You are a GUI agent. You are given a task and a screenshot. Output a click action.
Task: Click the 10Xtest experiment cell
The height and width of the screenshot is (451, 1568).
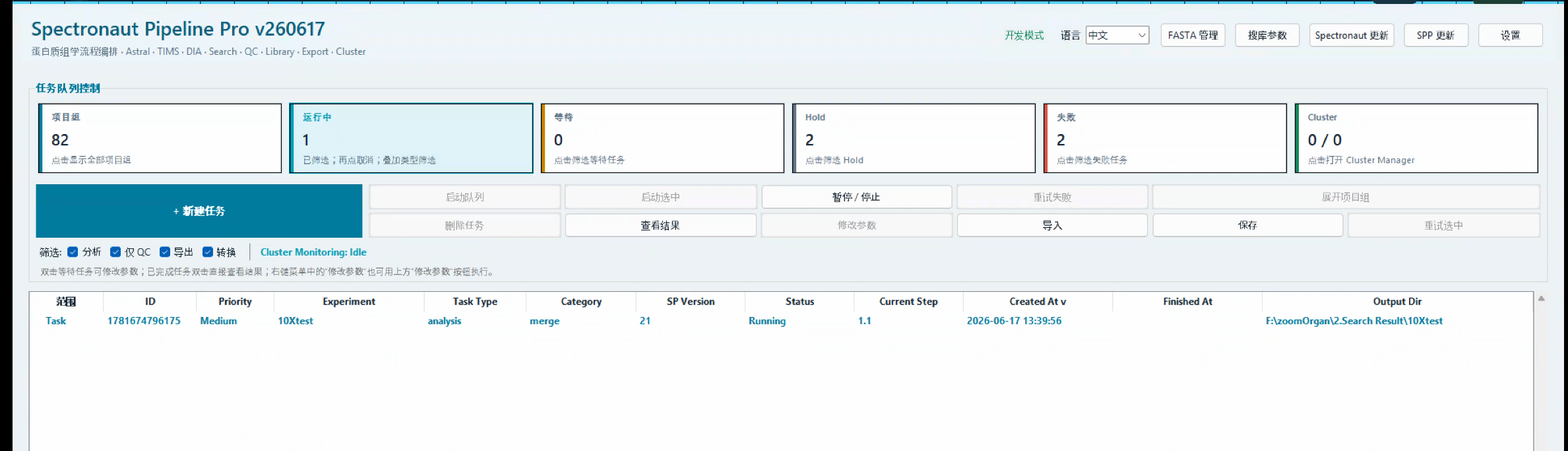tap(296, 321)
